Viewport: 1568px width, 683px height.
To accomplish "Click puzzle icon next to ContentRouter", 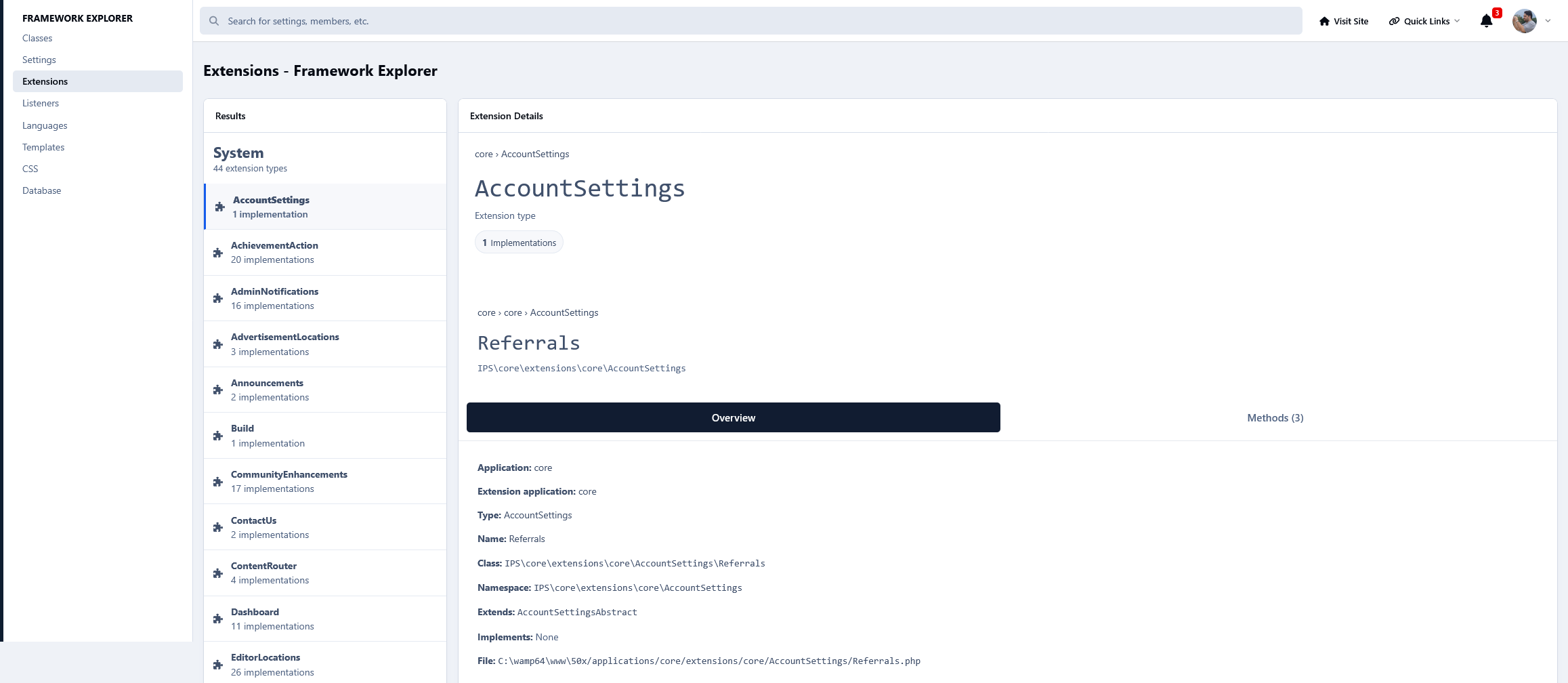I will (218, 573).
